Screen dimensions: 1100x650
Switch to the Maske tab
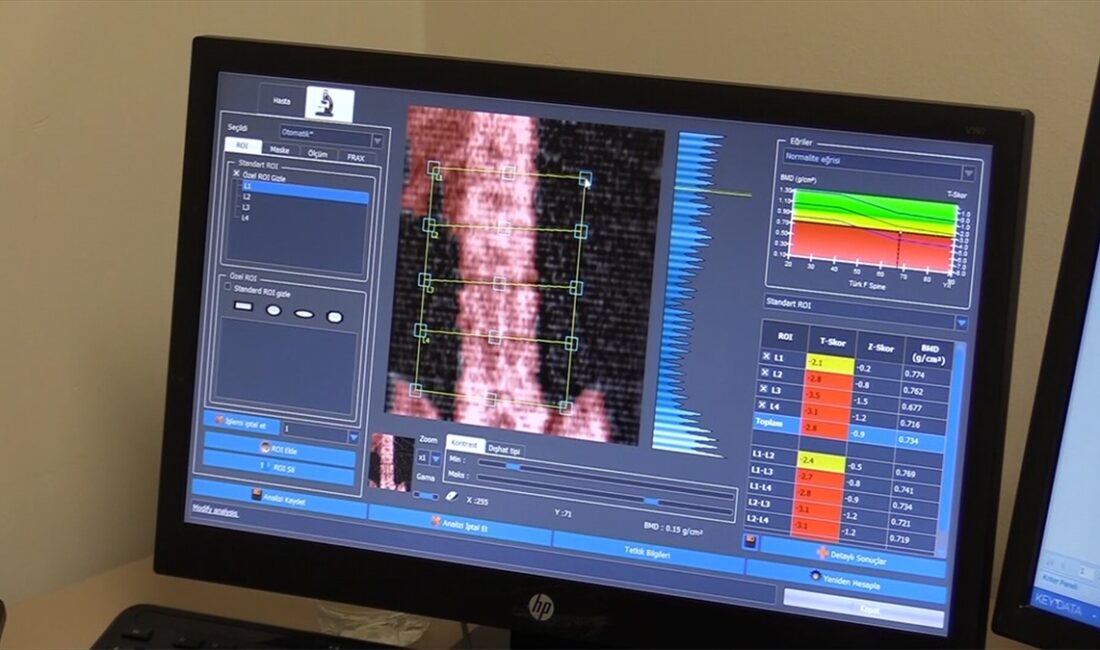[279, 150]
